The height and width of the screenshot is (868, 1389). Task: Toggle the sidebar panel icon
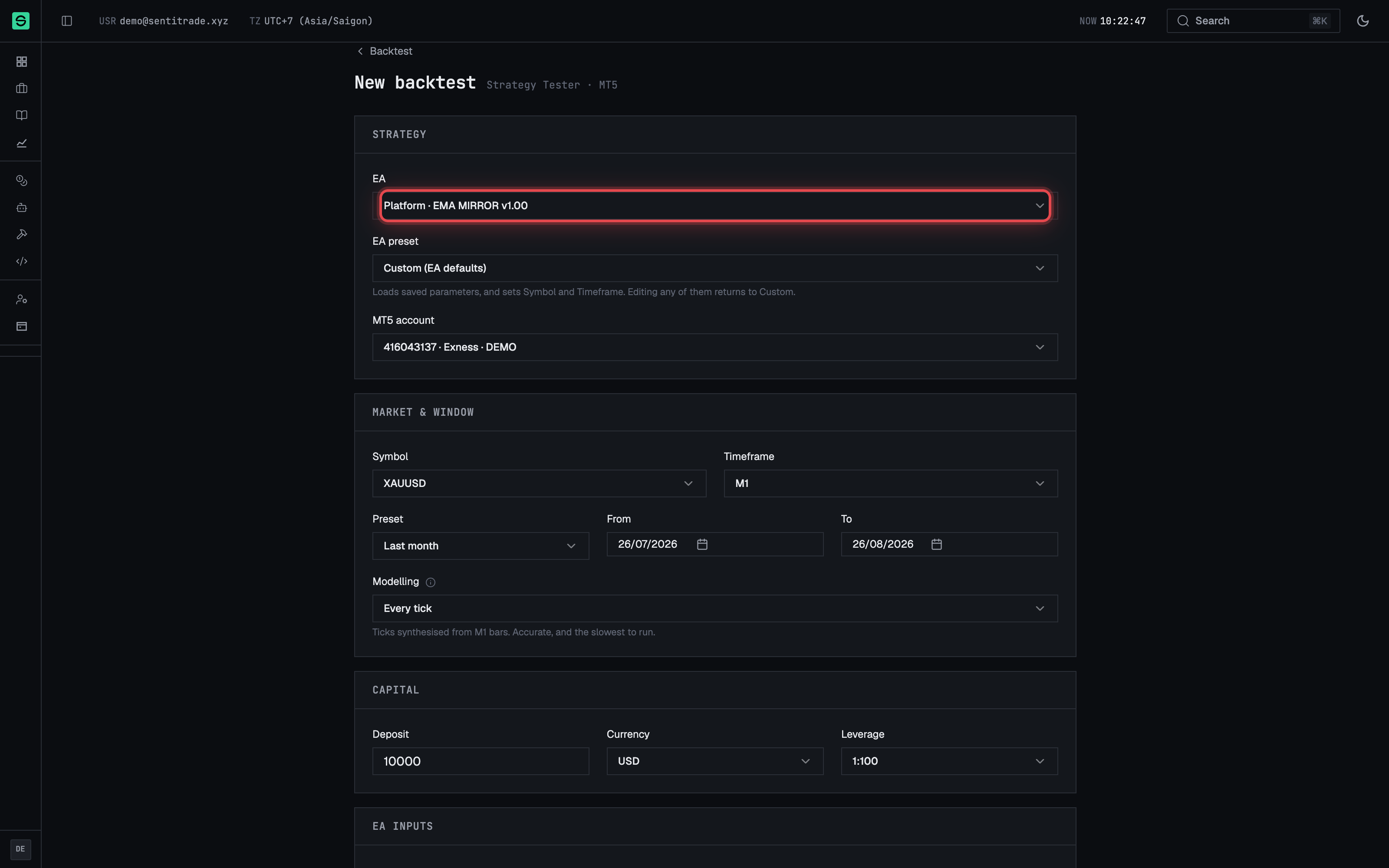tap(66, 21)
